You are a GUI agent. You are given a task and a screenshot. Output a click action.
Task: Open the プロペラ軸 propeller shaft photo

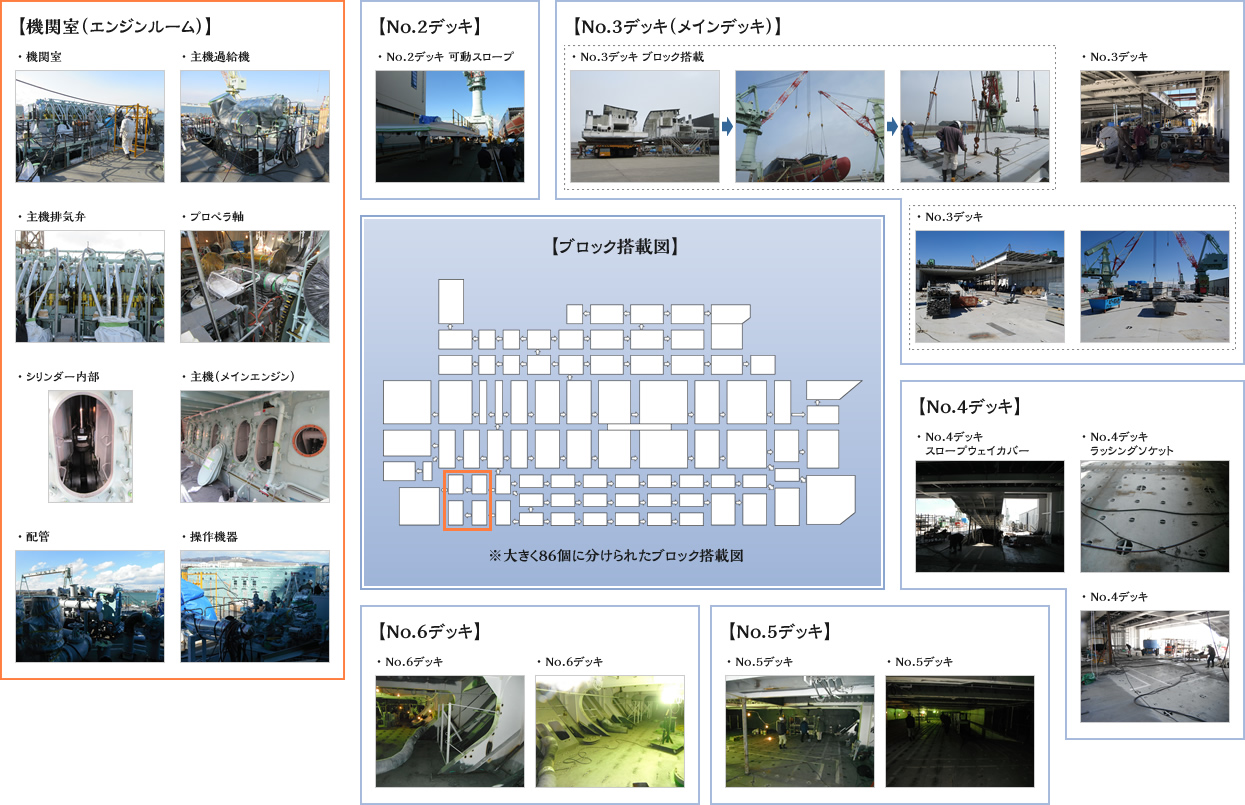click(255, 286)
